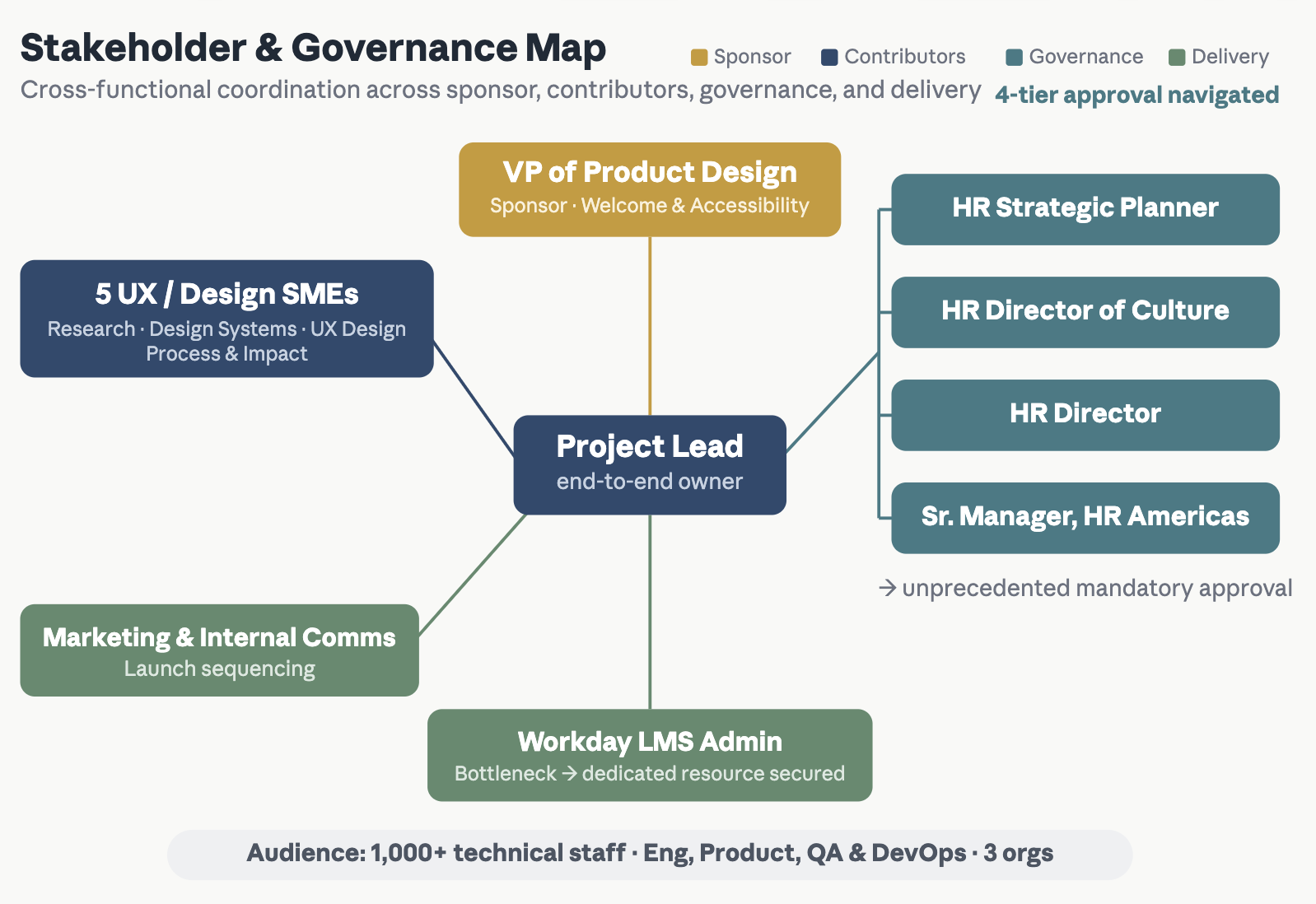Click the "Sponsor" legend label
The height and width of the screenshot is (904, 1316).
click(752, 57)
